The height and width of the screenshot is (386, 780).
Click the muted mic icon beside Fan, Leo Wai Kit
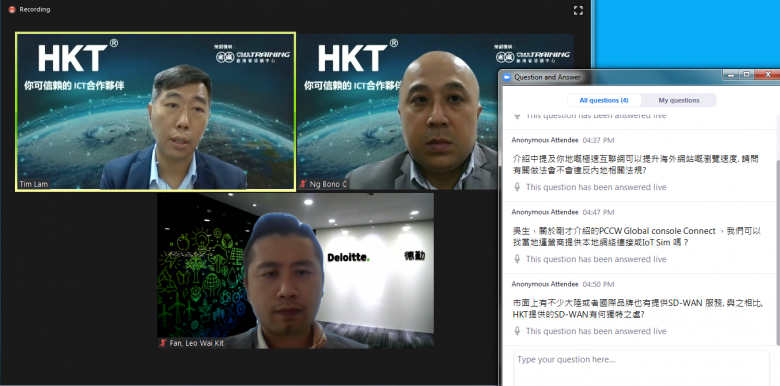coord(163,343)
